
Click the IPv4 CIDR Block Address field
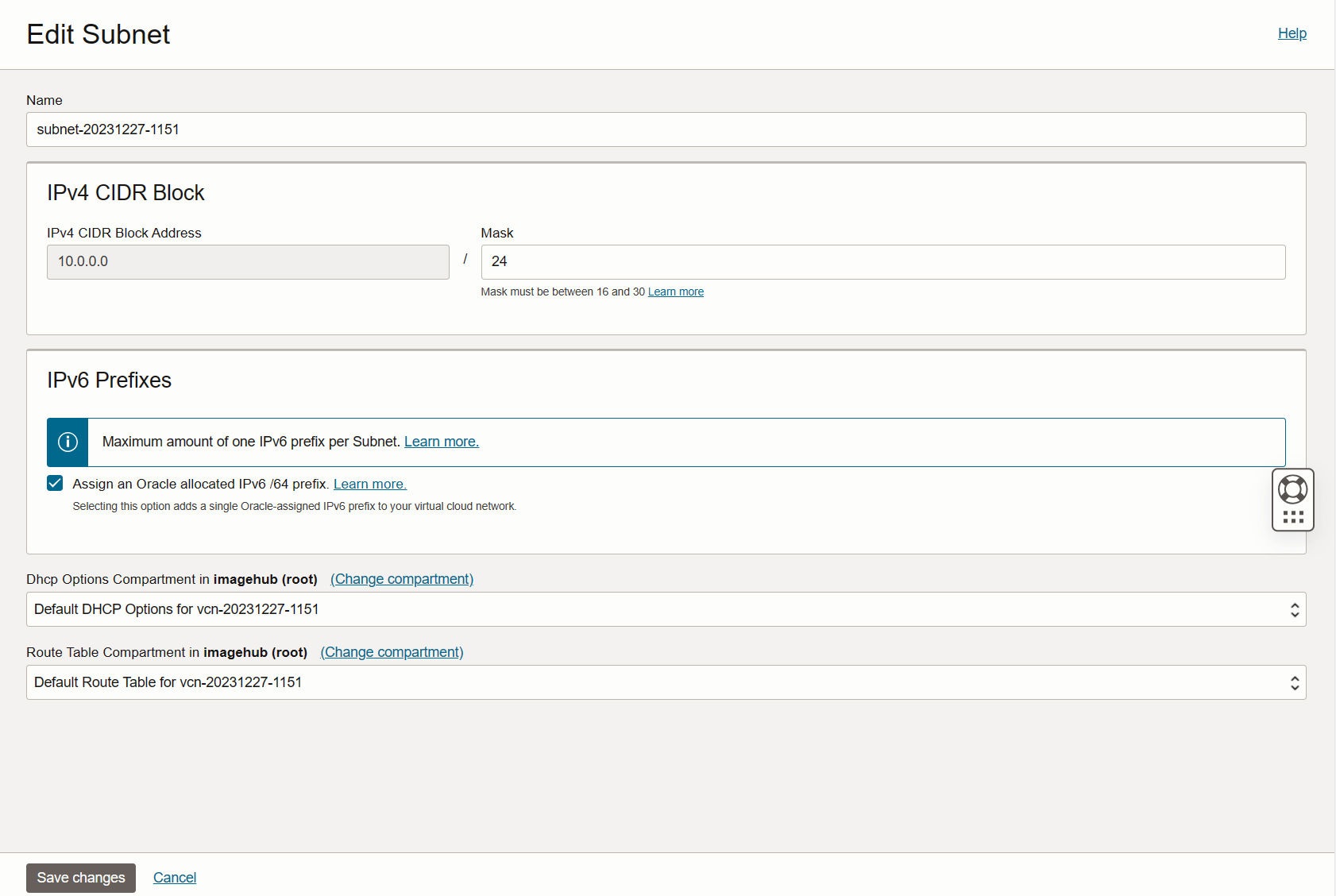[248, 262]
